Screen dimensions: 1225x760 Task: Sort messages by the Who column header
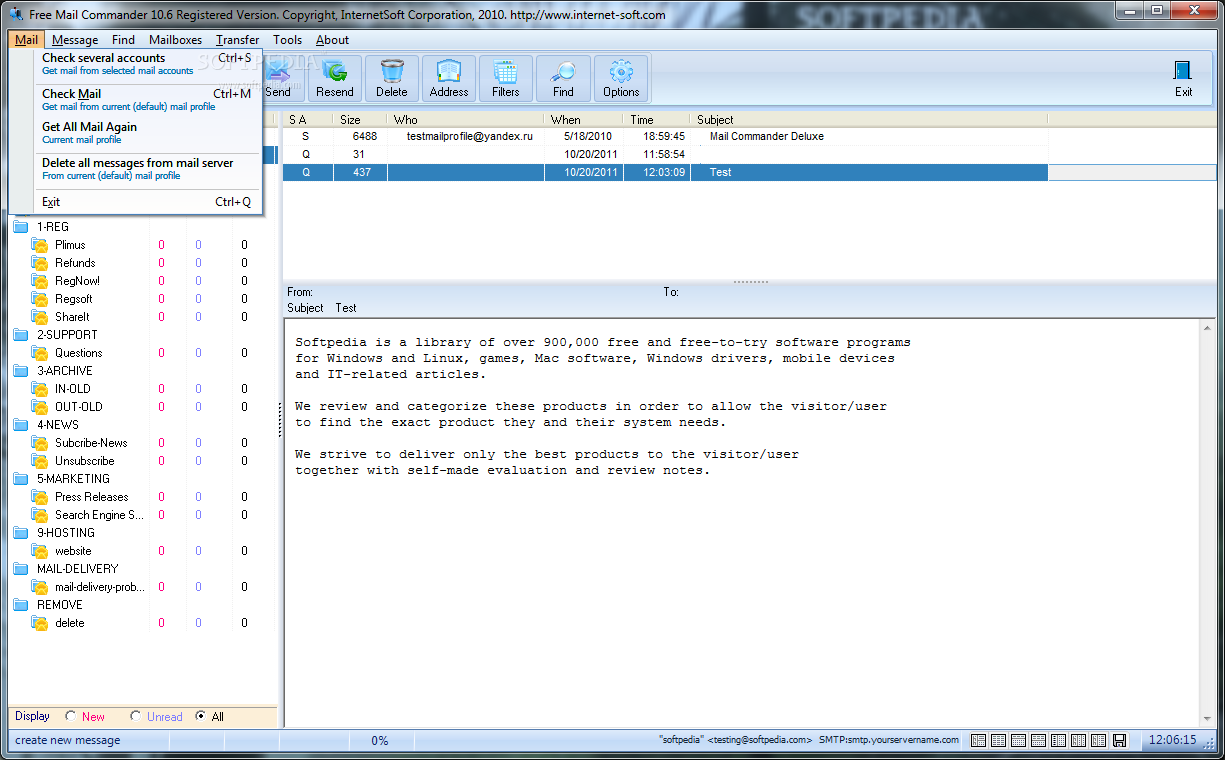point(466,120)
